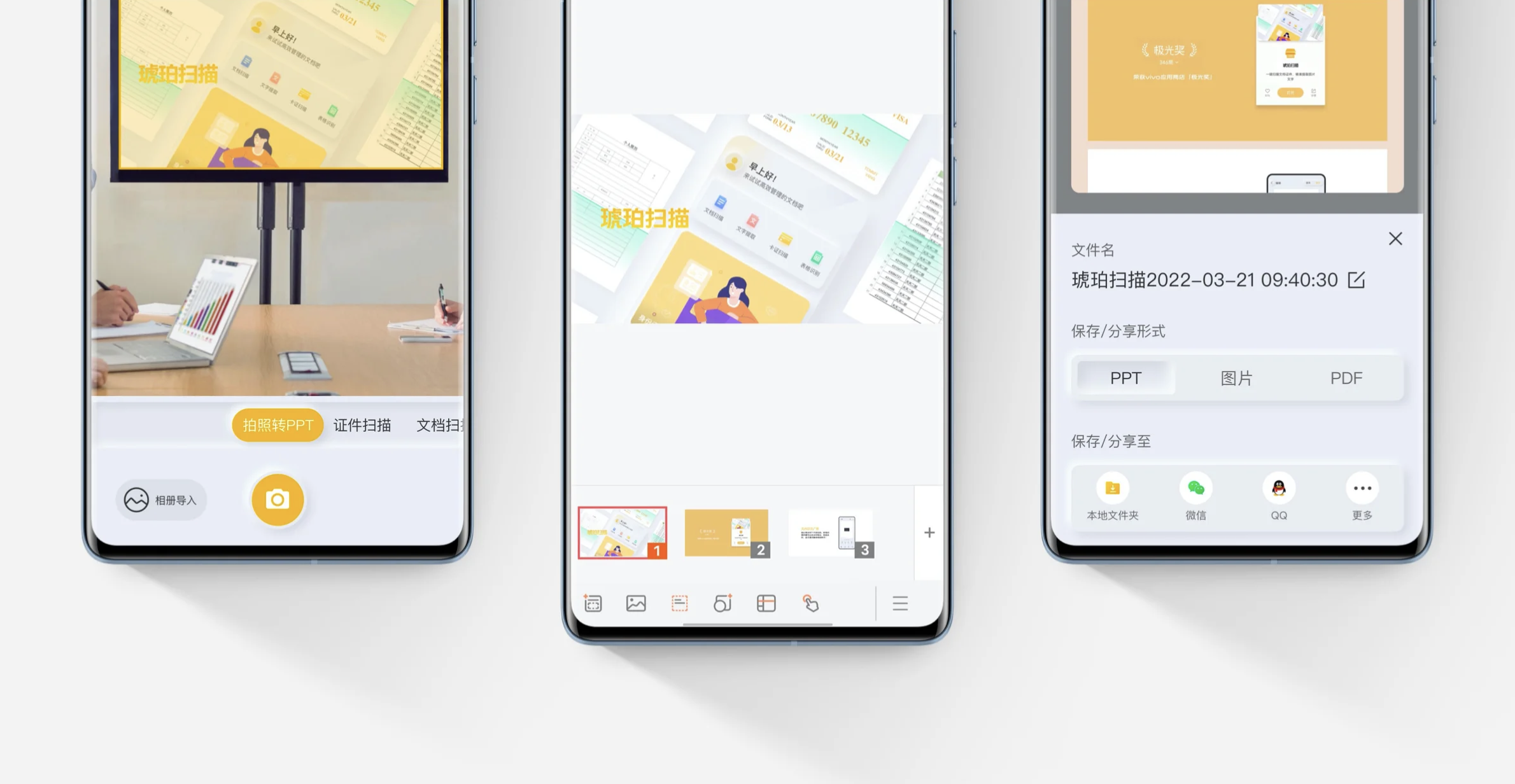This screenshot has width=1515, height=784.
Task: Select QQ share destination
Action: [1278, 488]
